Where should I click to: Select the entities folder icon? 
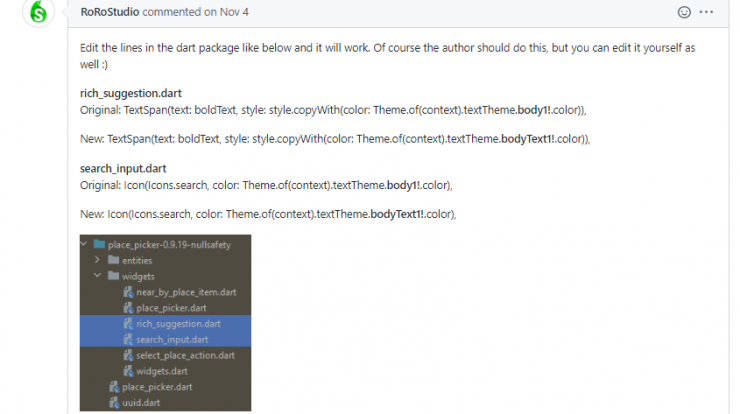click(113, 260)
